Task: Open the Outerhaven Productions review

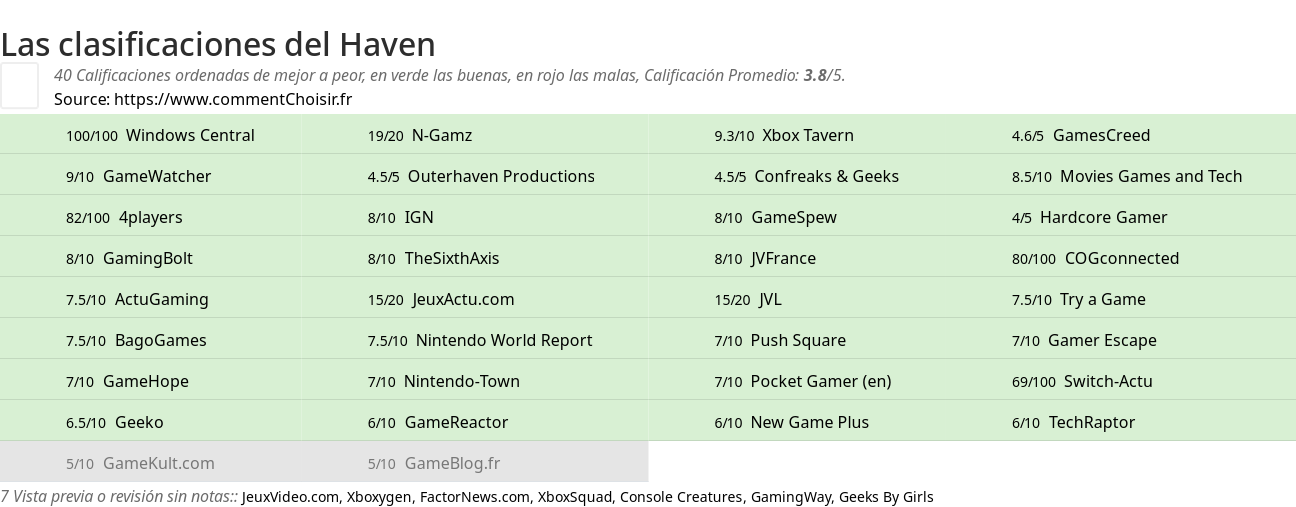Action: [500, 176]
